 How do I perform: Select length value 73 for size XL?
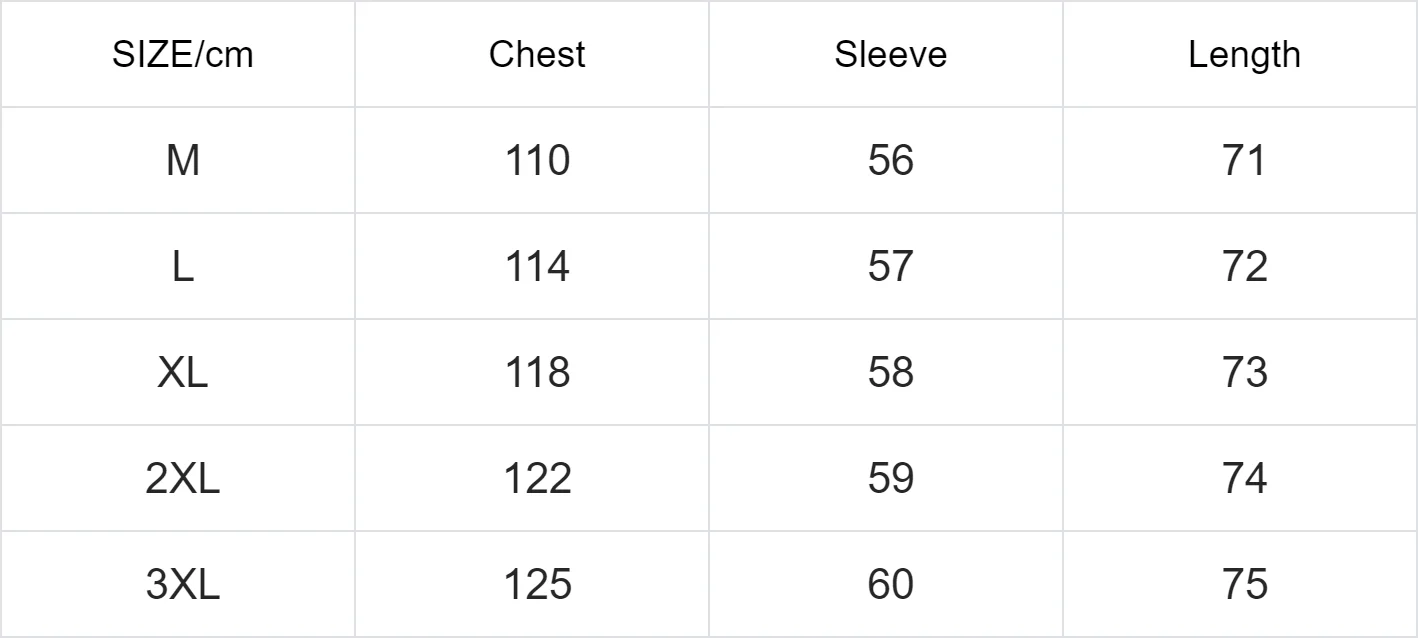[x=1245, y=372]
